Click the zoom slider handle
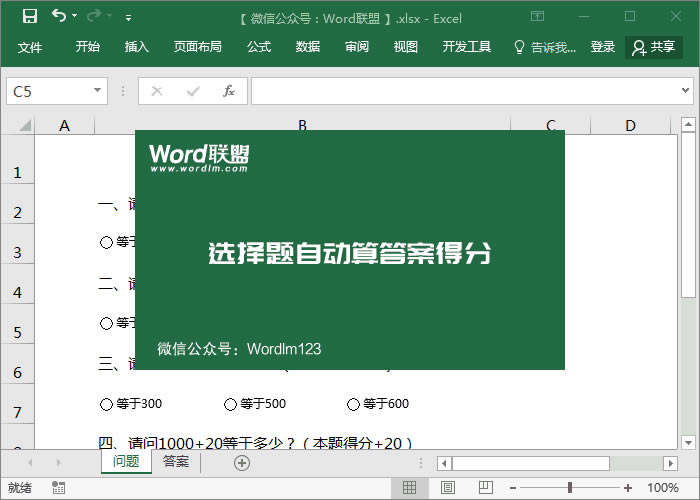Screen dimensions: 700x500 [570, 488]
